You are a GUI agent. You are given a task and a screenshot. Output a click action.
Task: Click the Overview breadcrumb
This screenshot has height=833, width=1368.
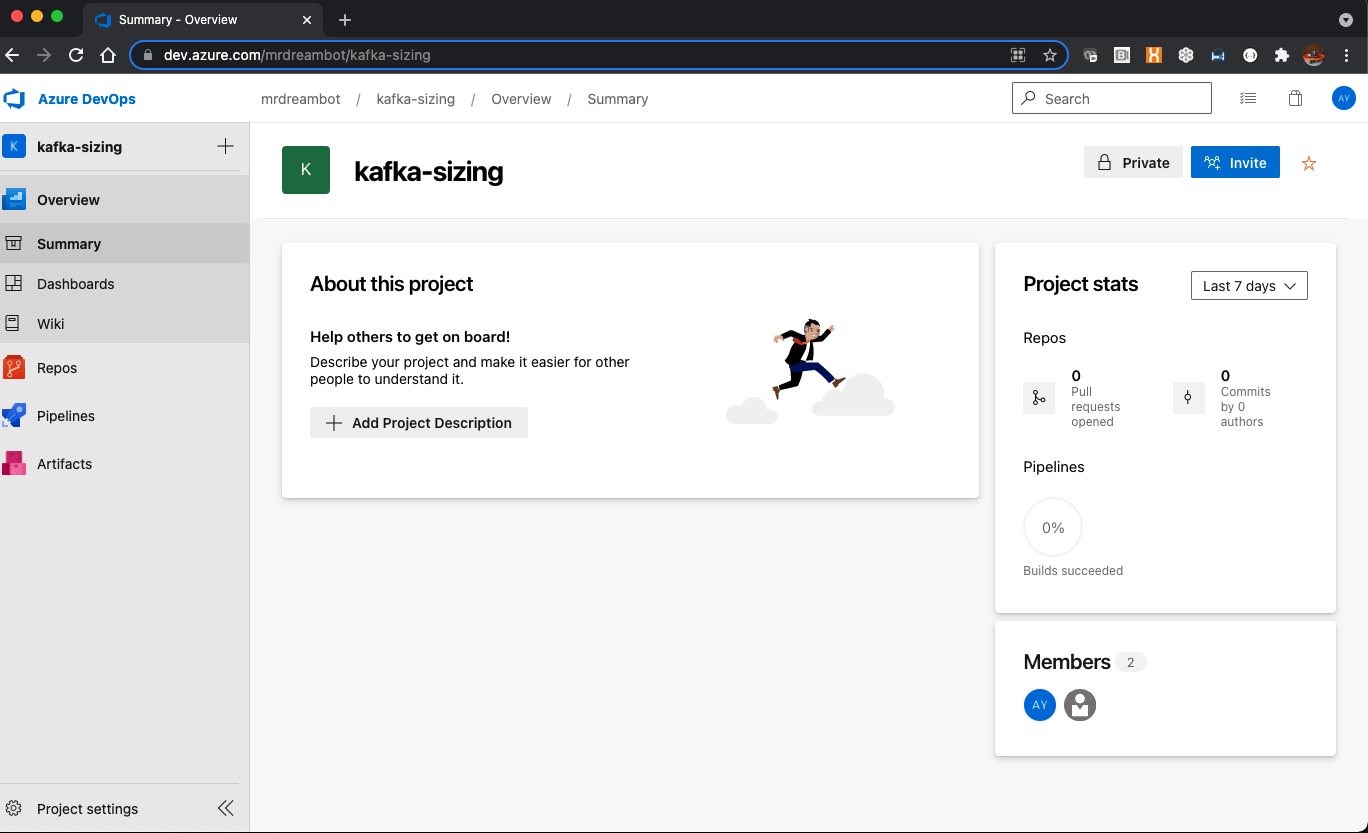coord(521,99)
